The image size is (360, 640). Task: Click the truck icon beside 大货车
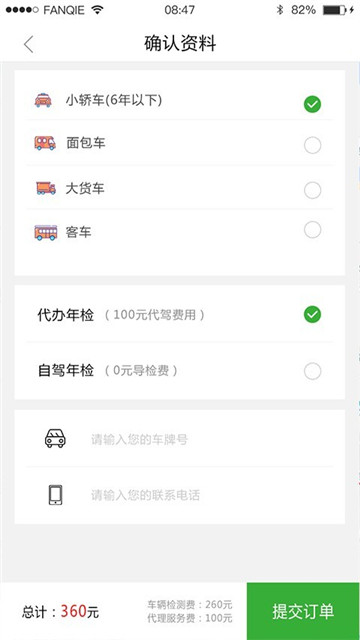click(45, 188)
